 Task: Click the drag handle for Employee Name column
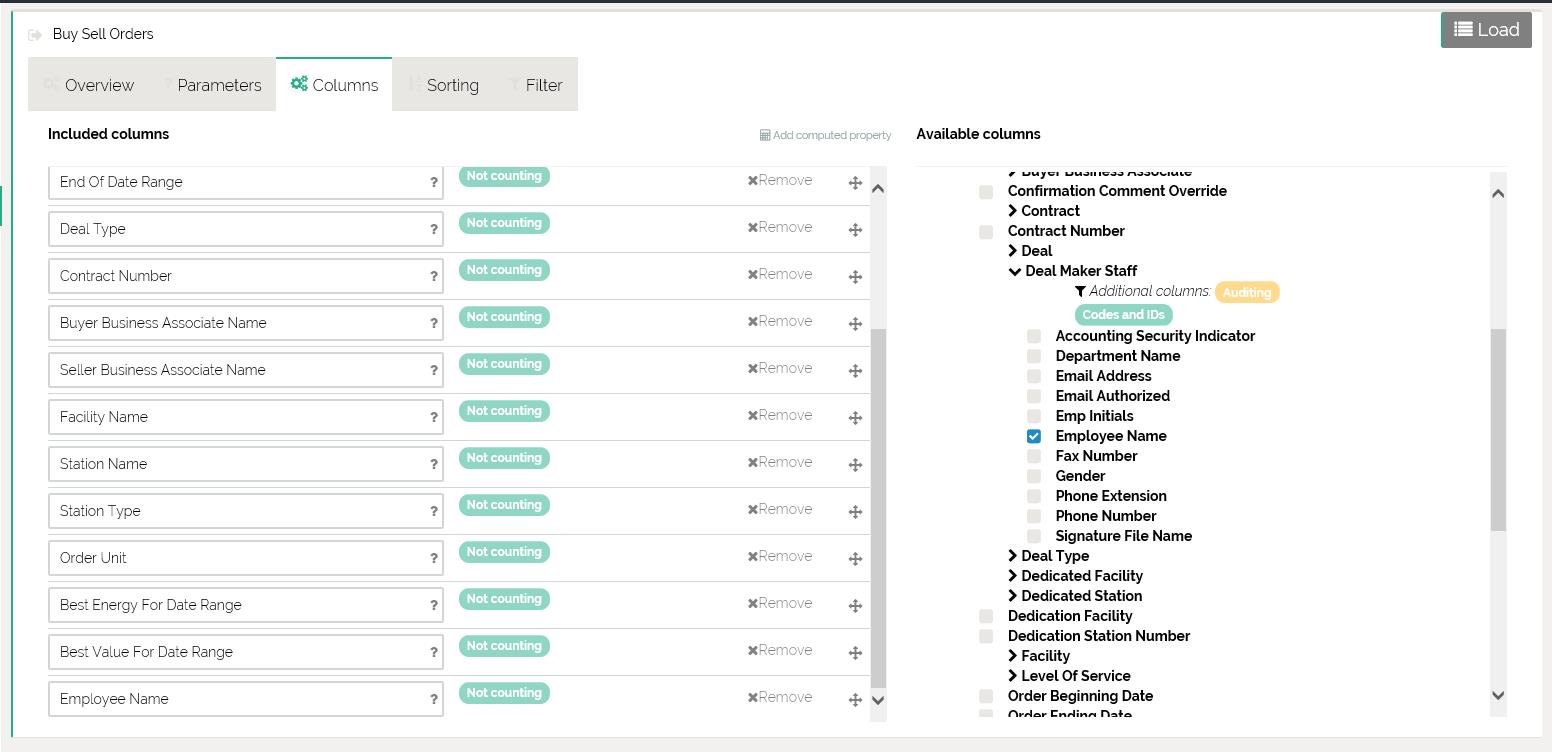(855, 700)
